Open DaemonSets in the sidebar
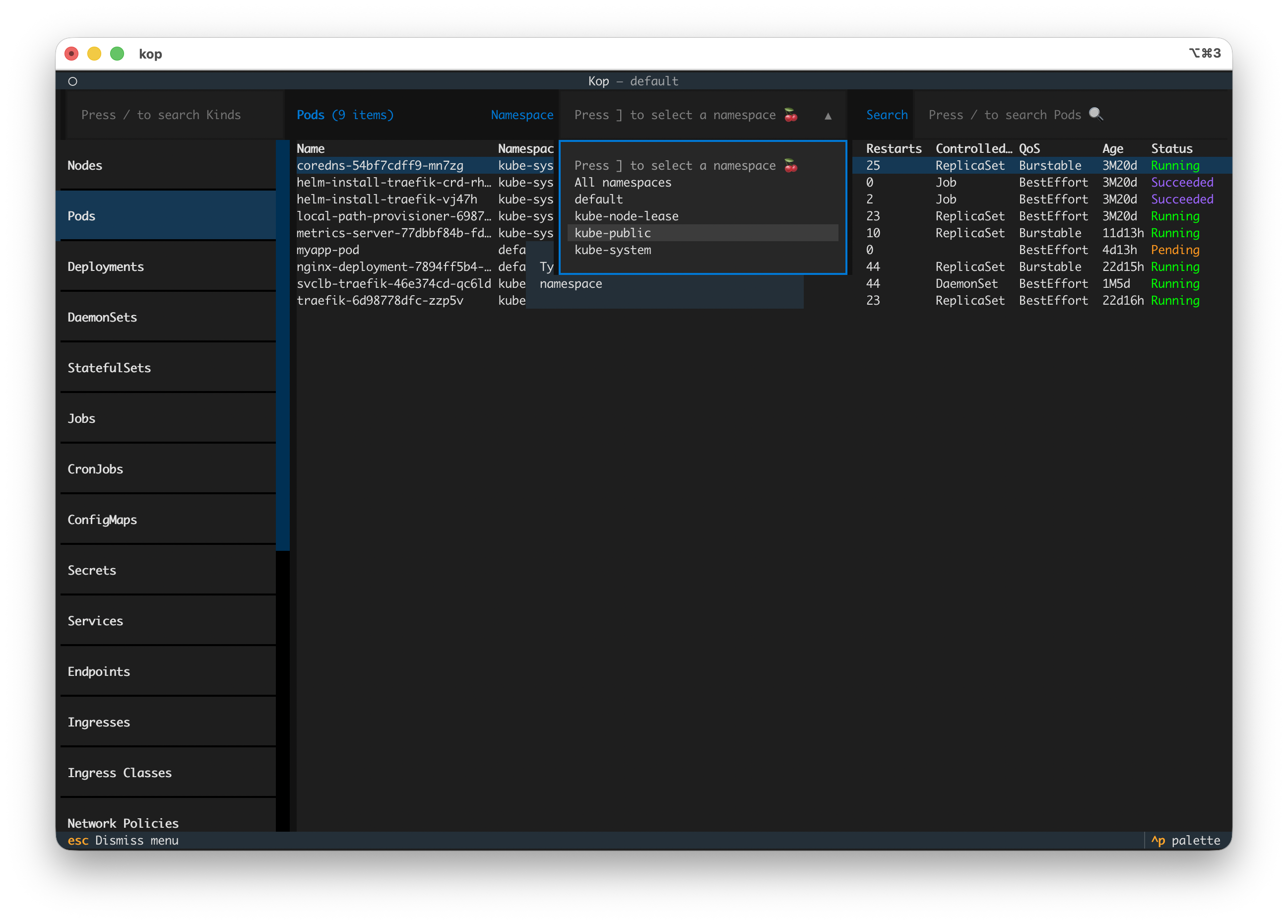The image size is (1288, 924). pyautogui.click(x=168, y=317)
